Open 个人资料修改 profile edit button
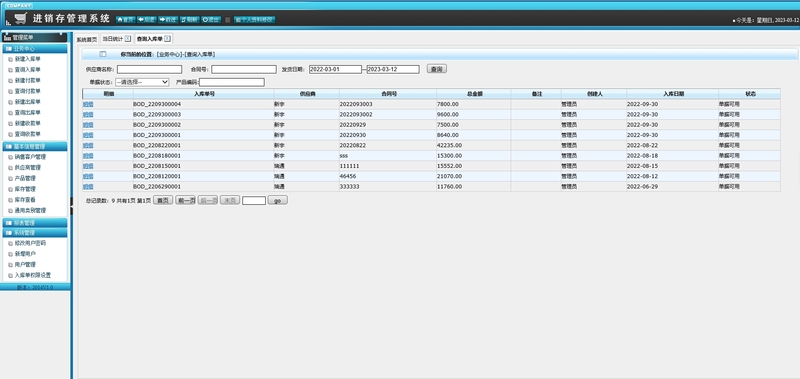 (x=255, y=19)
